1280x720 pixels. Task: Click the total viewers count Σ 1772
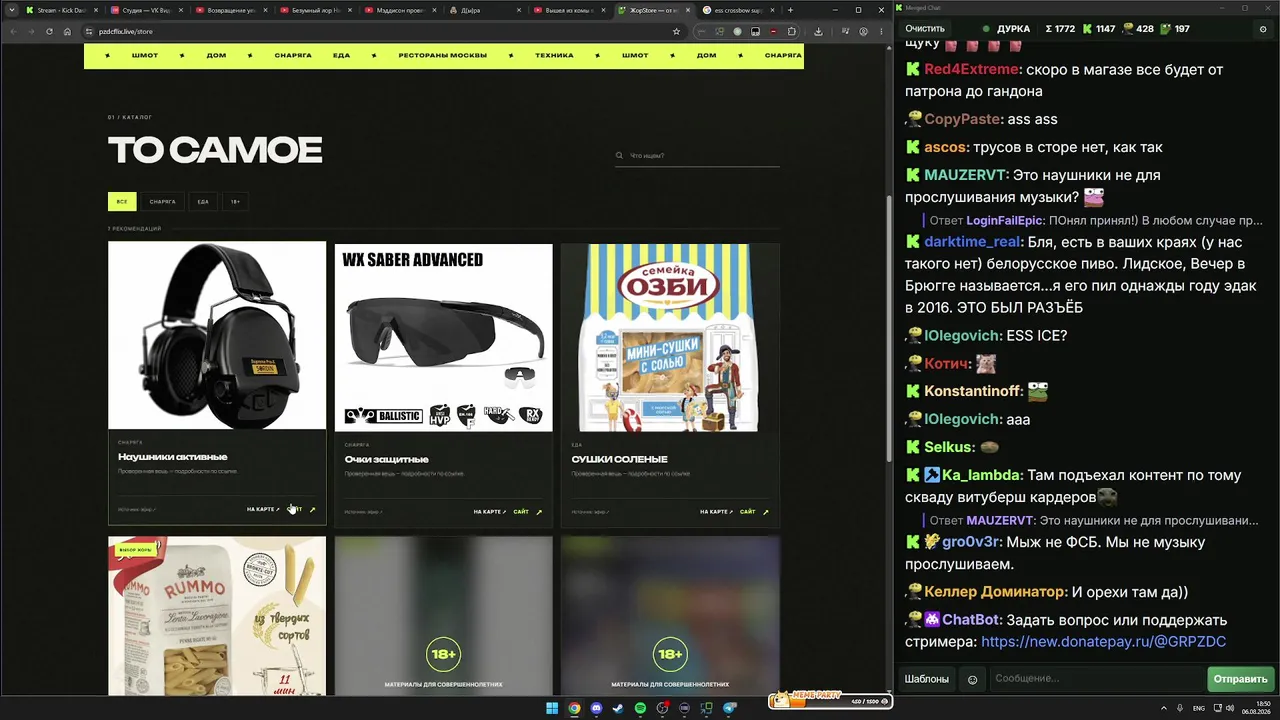[1060, 29]
